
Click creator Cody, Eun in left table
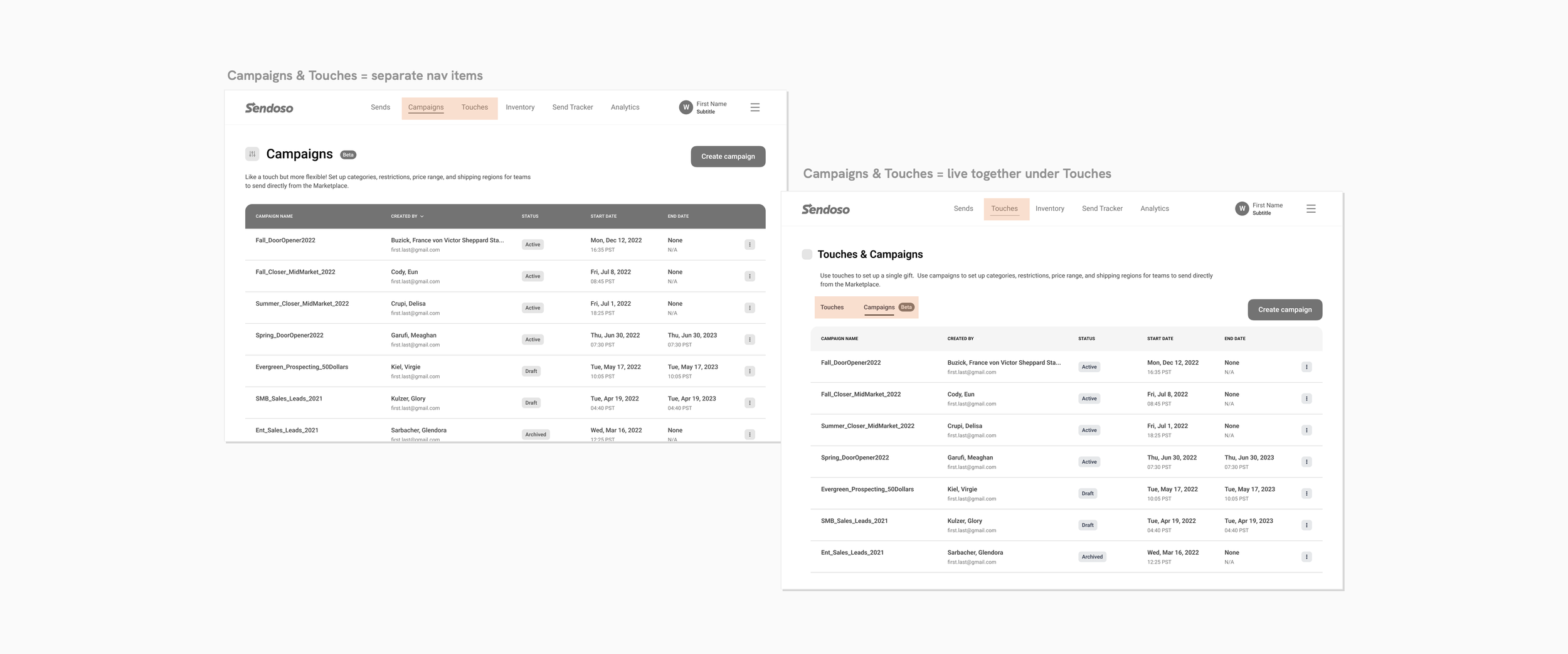[405, 272]
